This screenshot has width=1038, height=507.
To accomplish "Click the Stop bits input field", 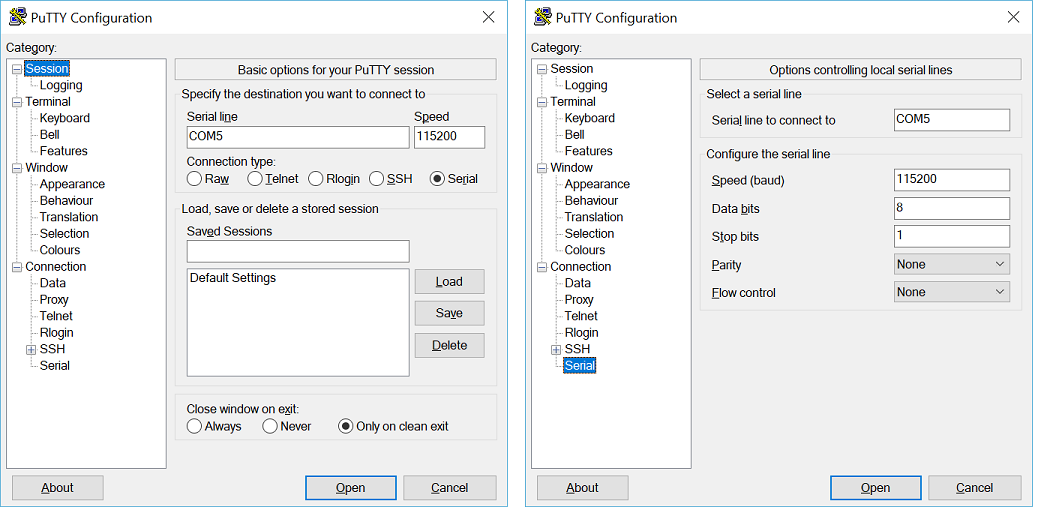I will coord(951,237).
